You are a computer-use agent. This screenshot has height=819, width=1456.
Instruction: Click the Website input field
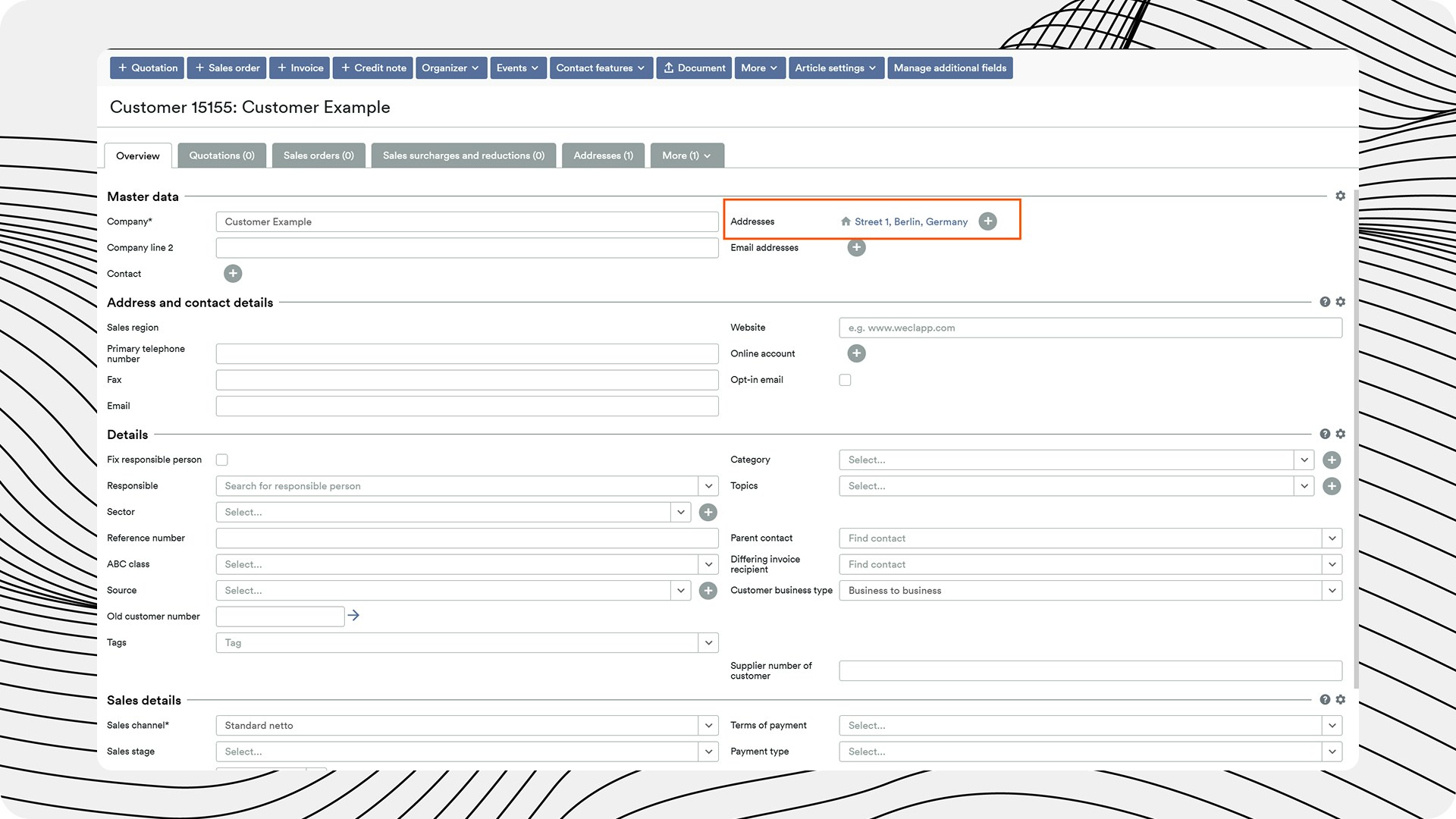1090,328
